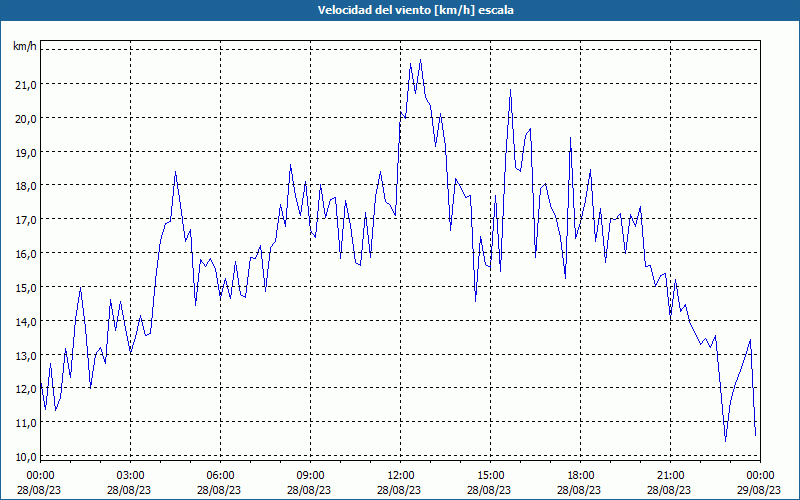Click the 09:00 time label on the x-axis

click(310, 476)
